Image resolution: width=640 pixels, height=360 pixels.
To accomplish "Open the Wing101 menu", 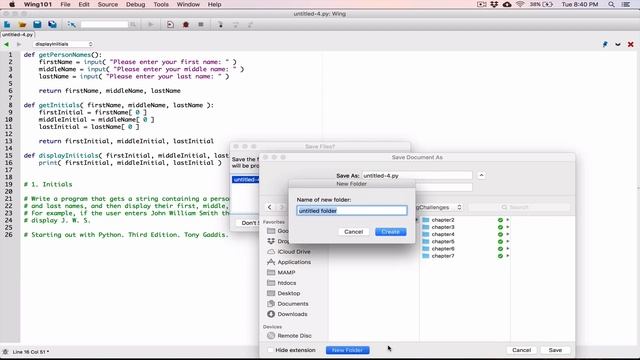I will [38, 4].
